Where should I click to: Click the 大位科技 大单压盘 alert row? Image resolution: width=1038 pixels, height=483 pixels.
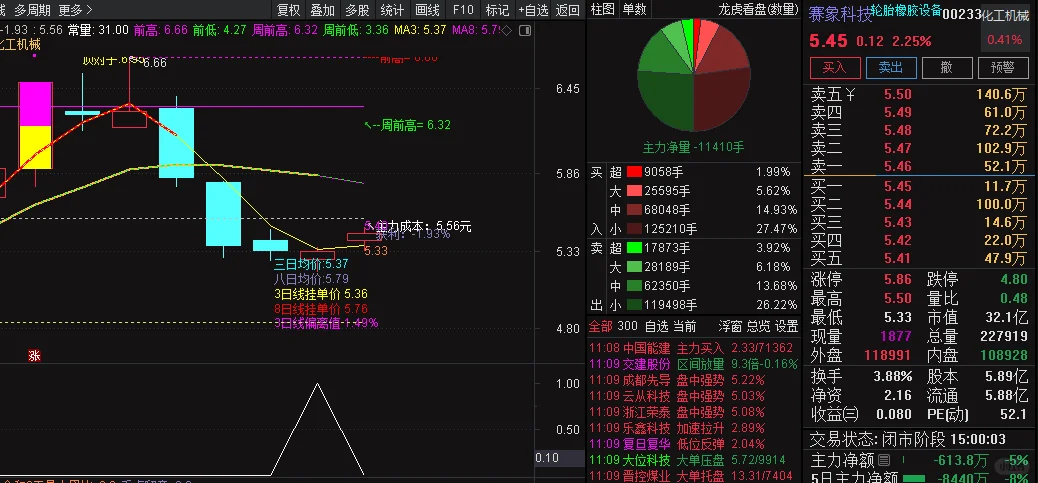coord(693,459)
